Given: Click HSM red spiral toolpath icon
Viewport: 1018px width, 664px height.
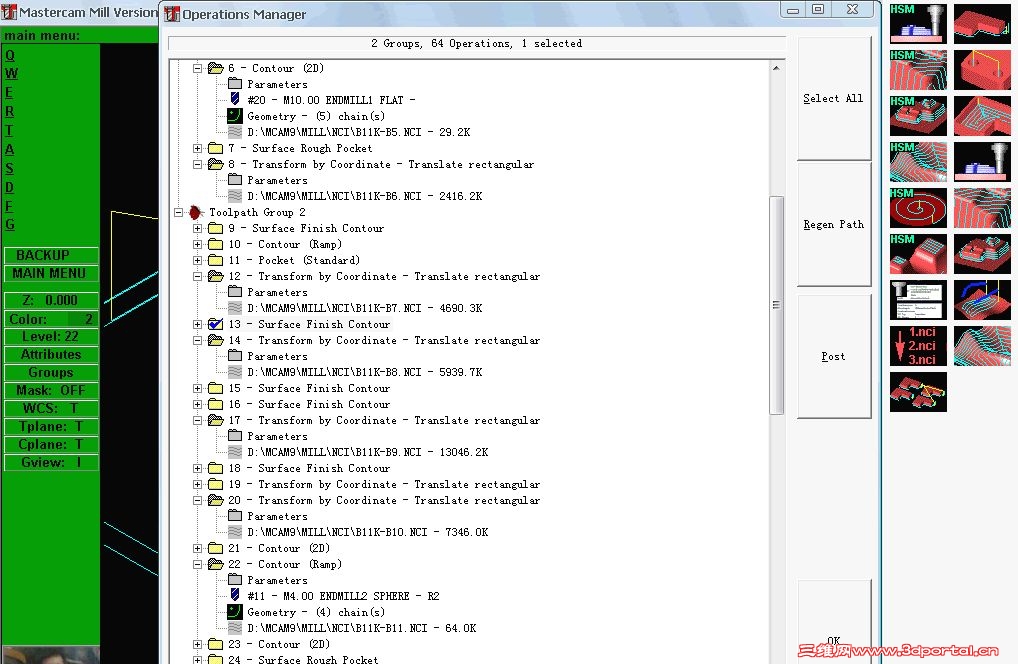Looking at the screenshot, I should [918, 208].
